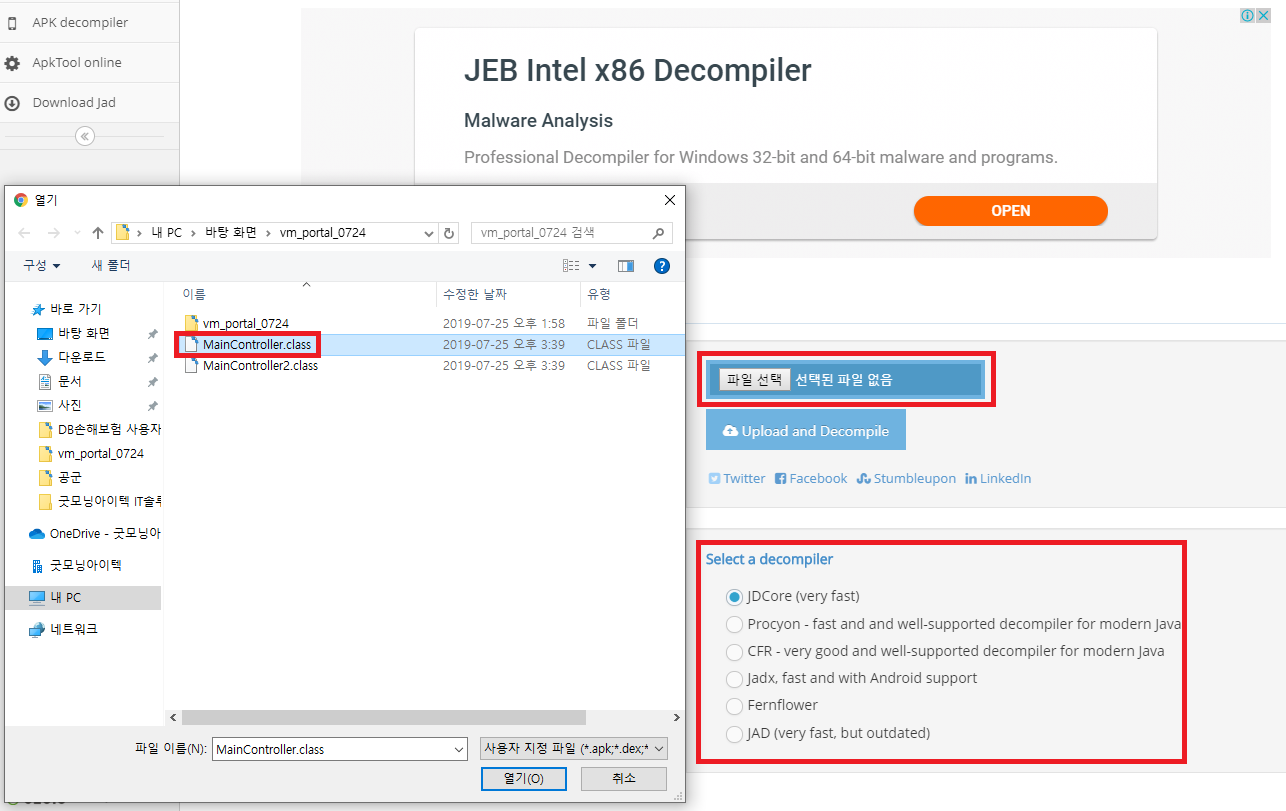Go back in file dialog
This screenshot has width=1286, height=811.
pos(26,233)
